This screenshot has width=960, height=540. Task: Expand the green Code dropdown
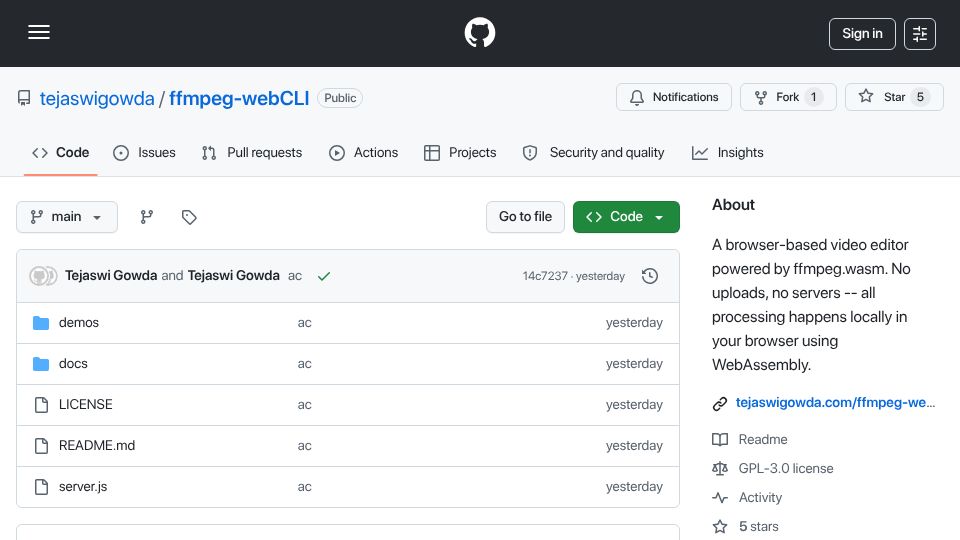[626, 217]
